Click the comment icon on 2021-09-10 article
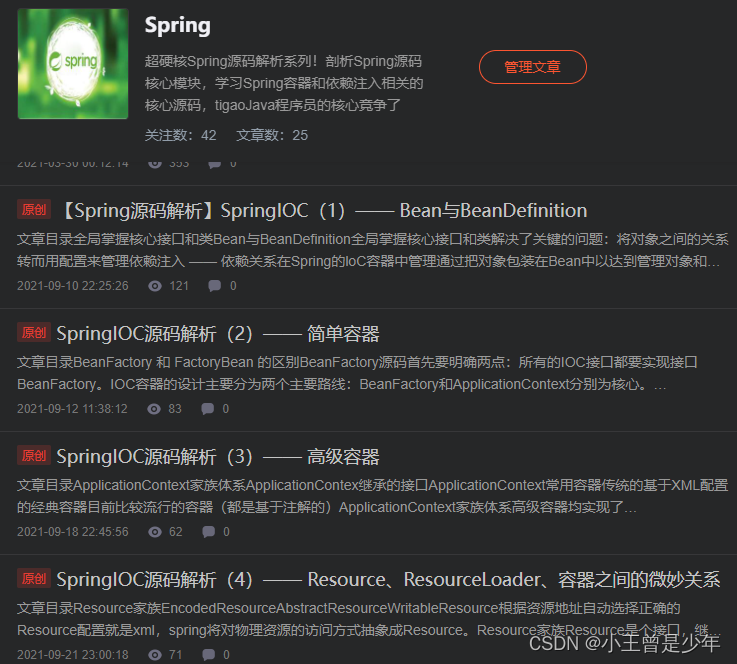This screenshot has width=737, height=664. pyautogui.click(x=215, y=286)
